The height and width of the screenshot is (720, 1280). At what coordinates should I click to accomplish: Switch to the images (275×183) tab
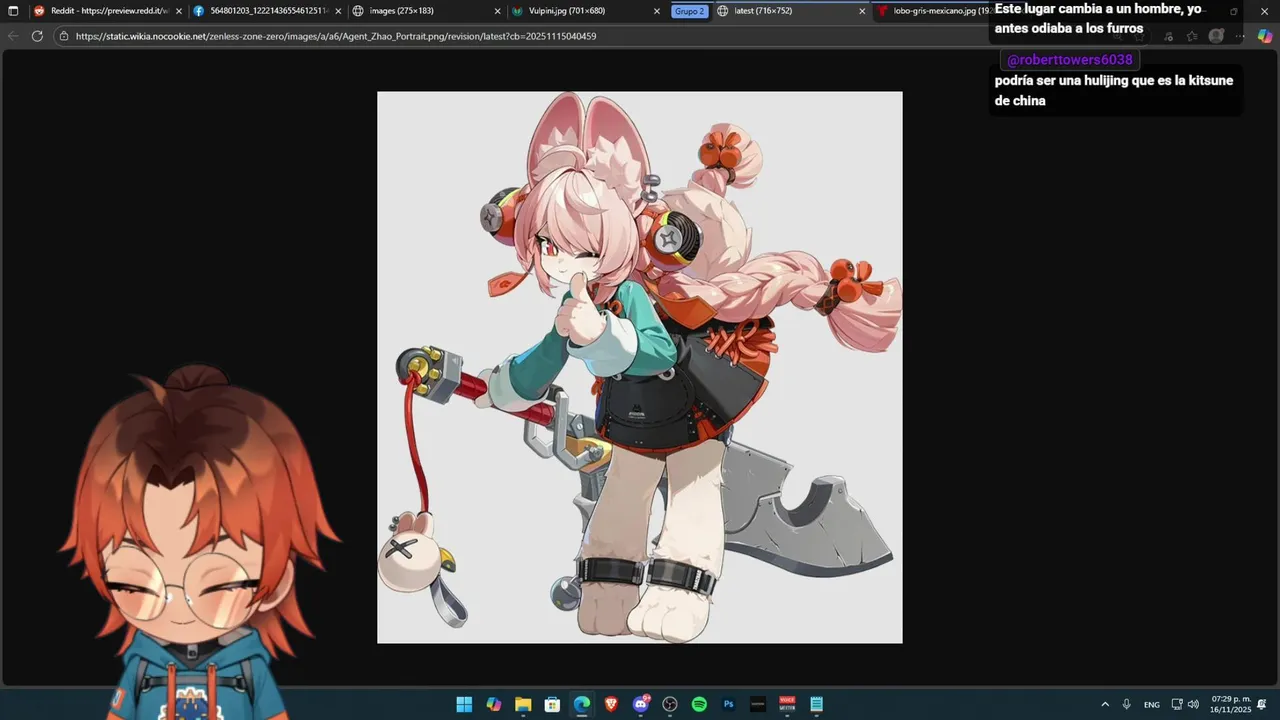tap(427, 11)
